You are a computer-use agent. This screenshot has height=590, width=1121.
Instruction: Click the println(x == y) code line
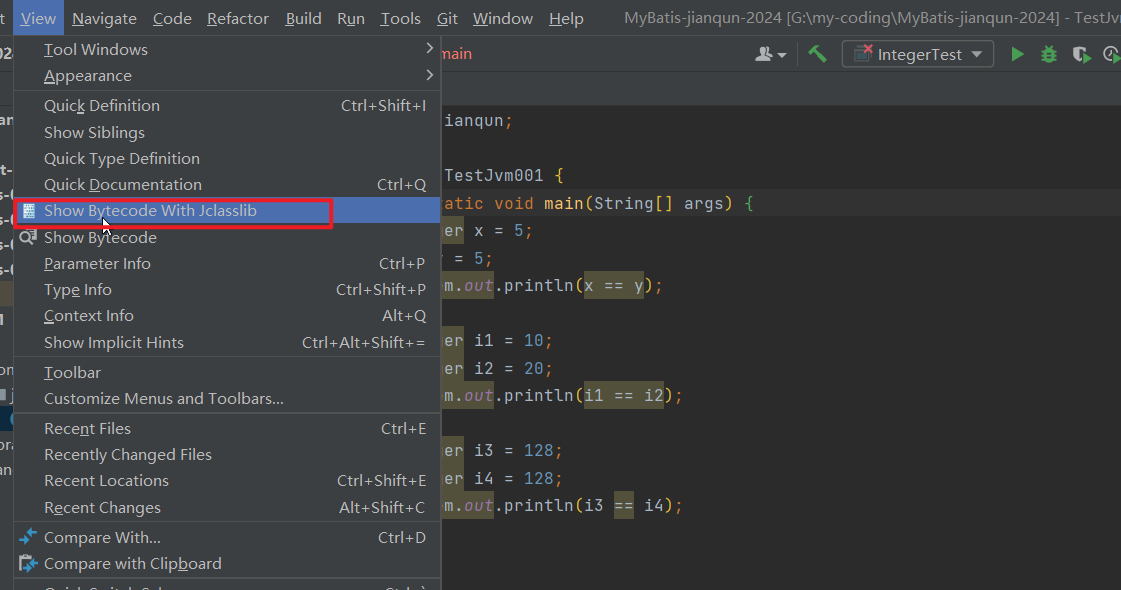pyautogui.click(x=553, y=286)
